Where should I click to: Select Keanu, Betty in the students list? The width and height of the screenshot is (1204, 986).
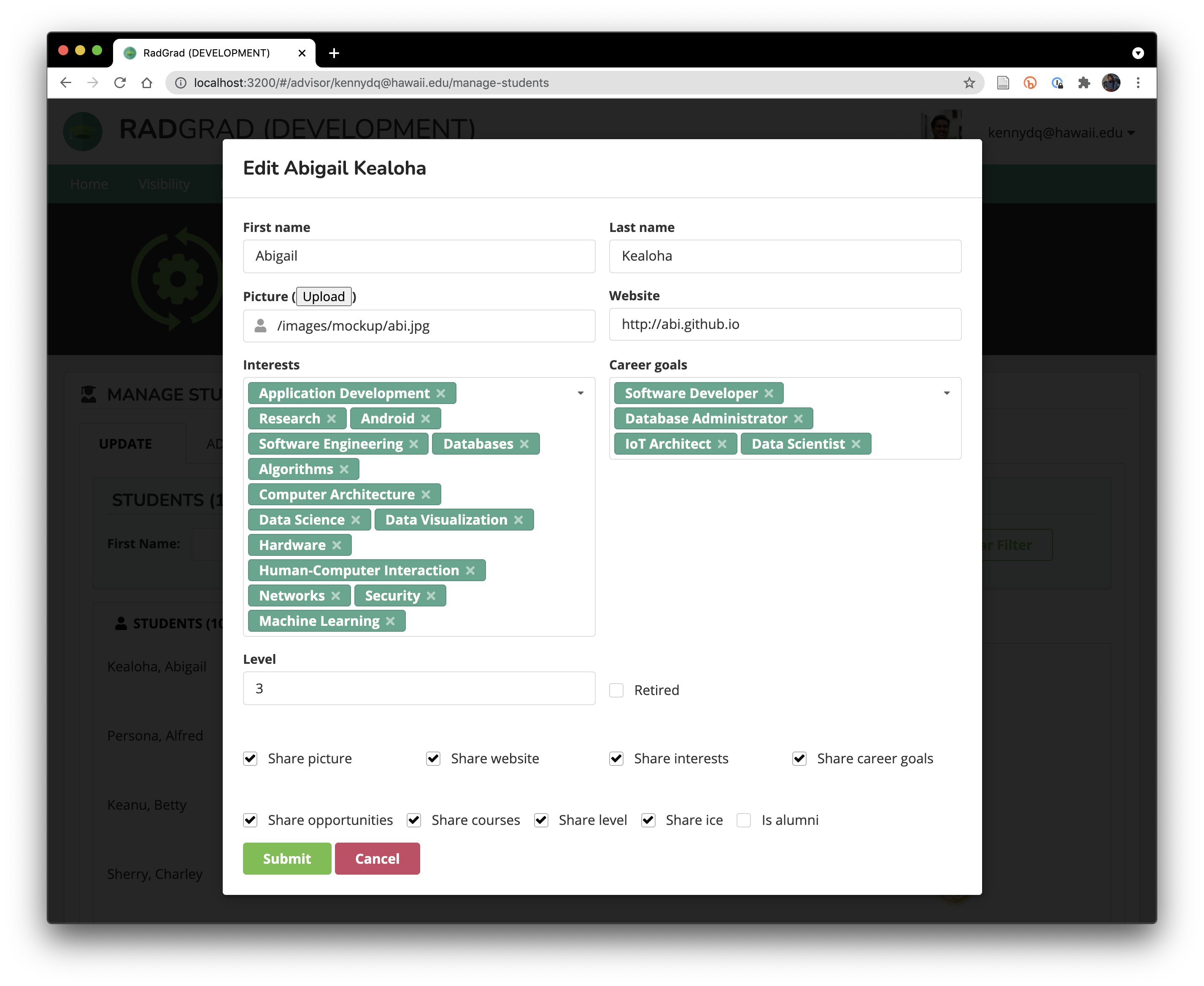click(x=147, y=806)
